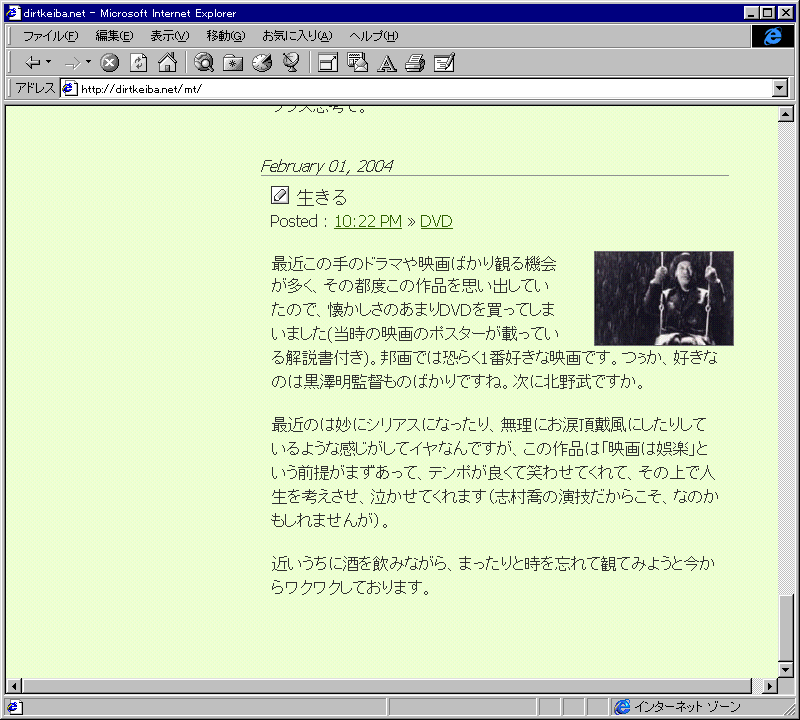
Task: Open the DVD category link
Action: [436, 221]
